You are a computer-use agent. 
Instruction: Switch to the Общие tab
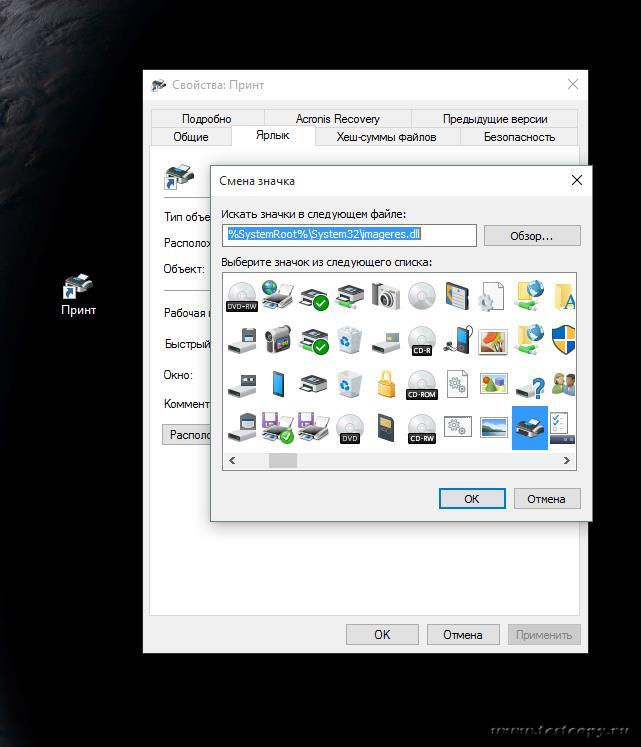[191, 137]
